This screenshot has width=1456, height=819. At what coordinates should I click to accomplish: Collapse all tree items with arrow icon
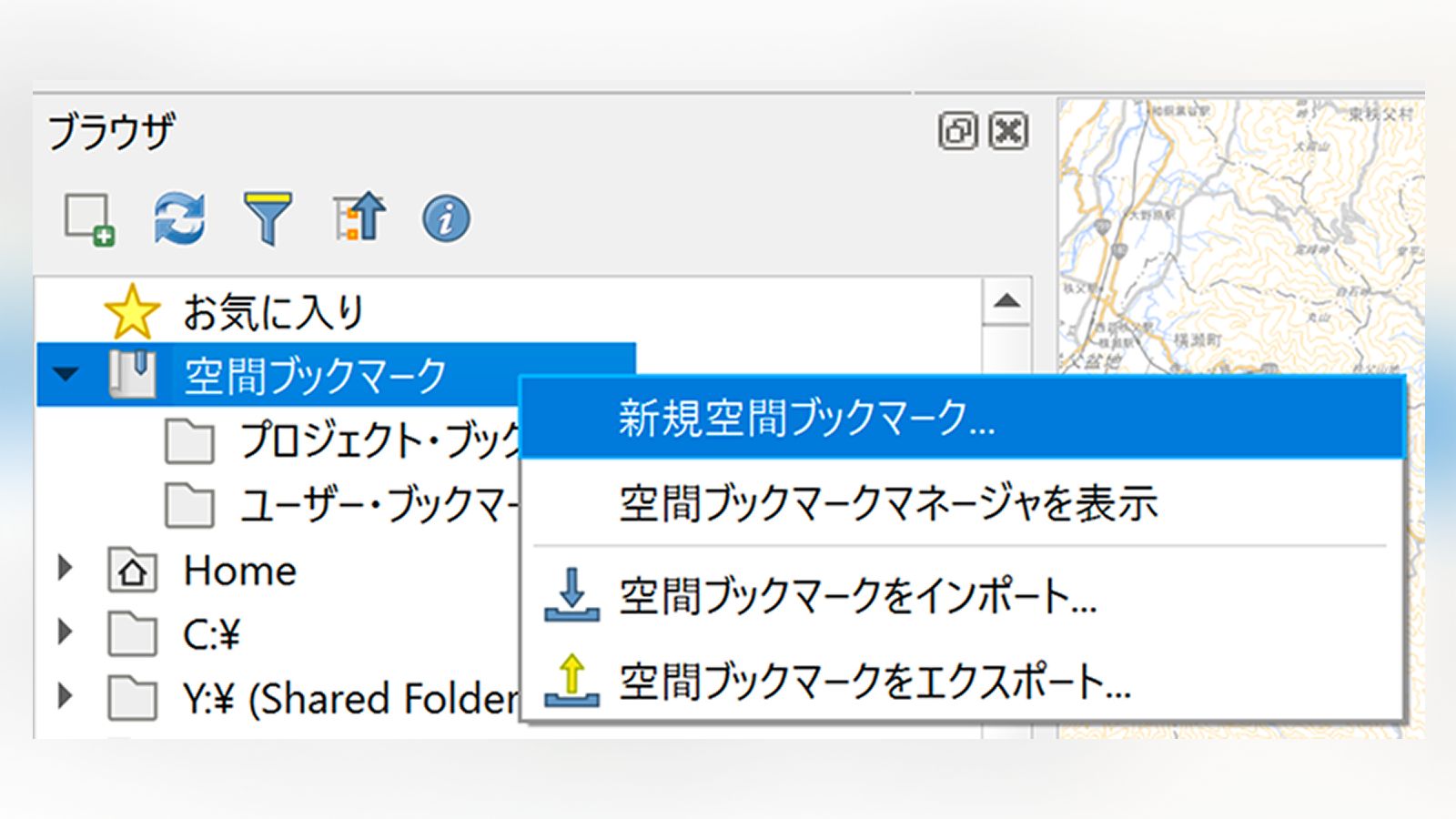(x=359, y=217)
